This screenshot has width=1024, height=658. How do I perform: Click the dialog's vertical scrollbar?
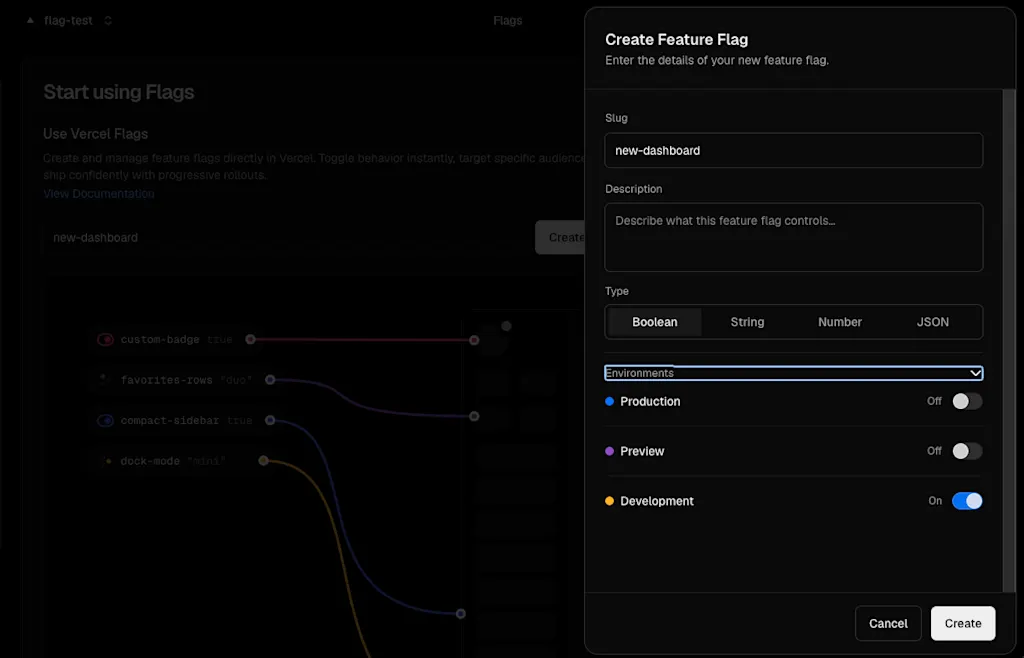[1008, 339]
